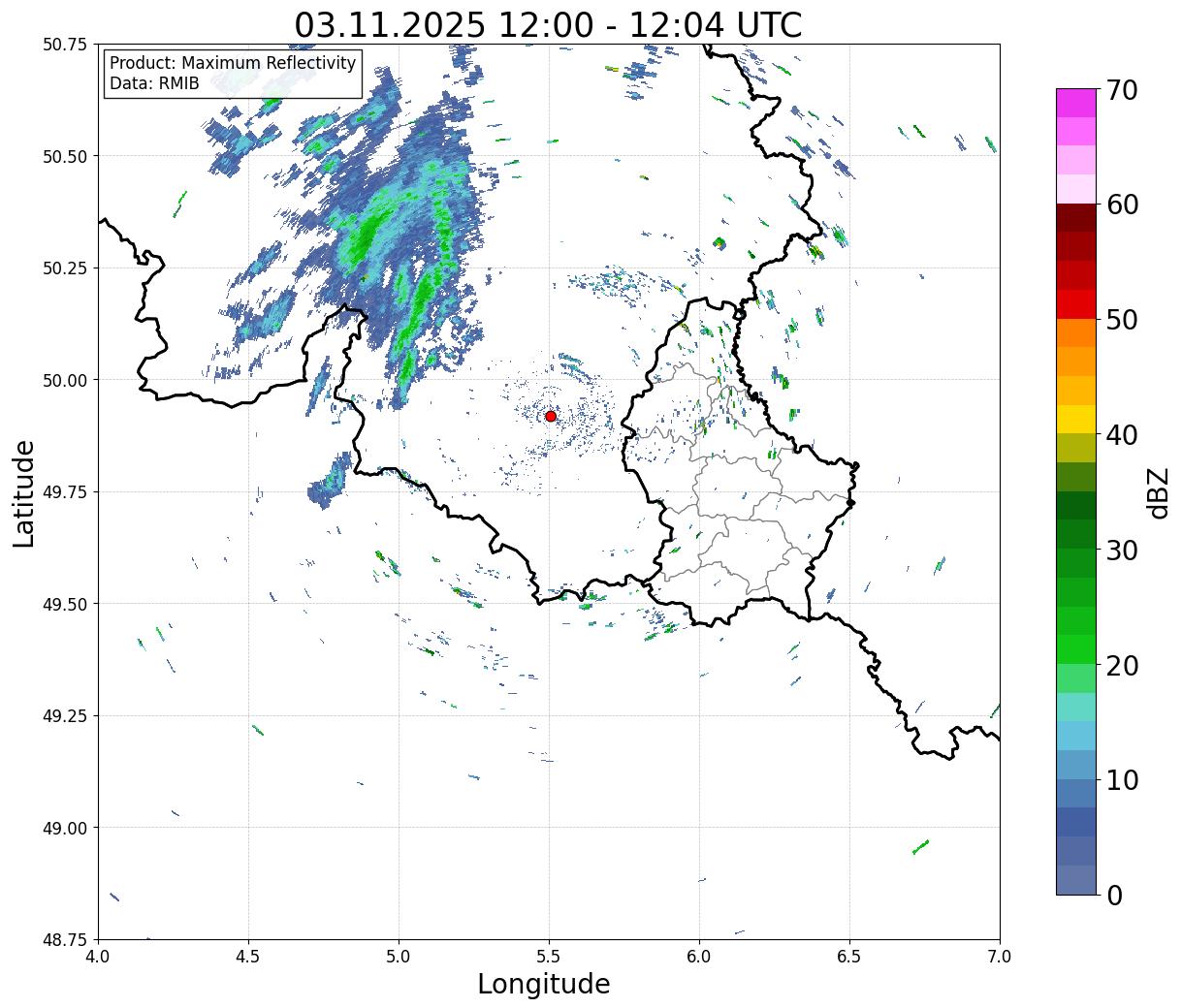
Task: Click the 50.75 latitude tick label
Action: coord(64,45)
